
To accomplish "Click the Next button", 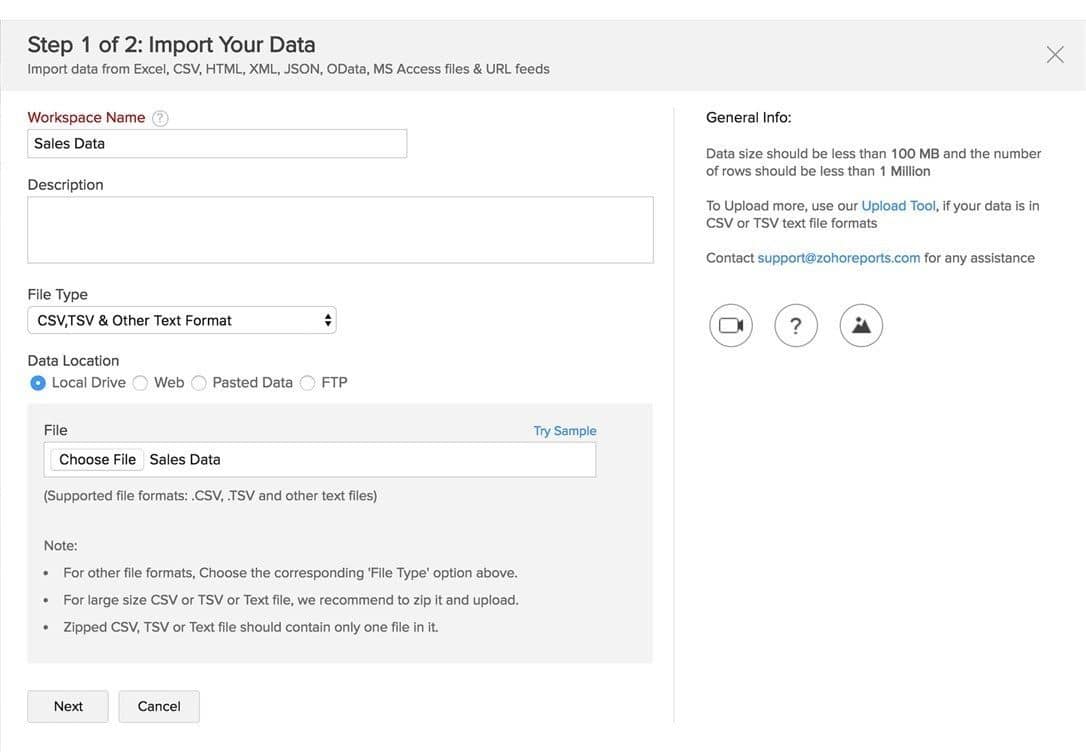I will pyautogui.click(x=68, y=706).
